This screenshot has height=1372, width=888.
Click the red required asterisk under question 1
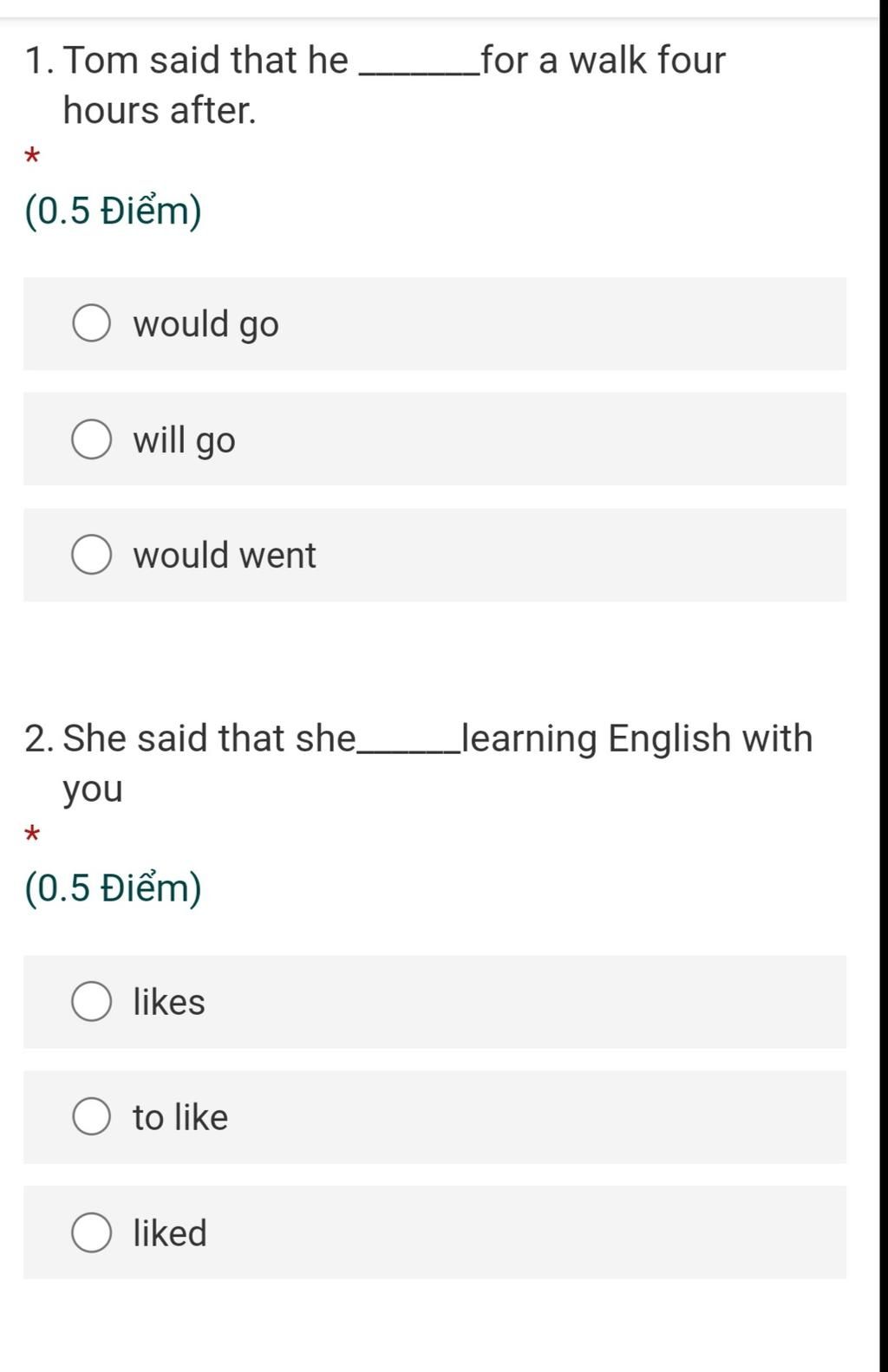[32, 158]
